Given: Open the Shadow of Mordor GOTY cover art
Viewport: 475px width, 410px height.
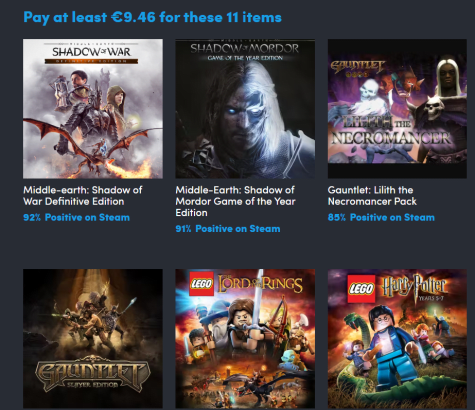Looking at the screenshot, I should click(x=245, y=109).
